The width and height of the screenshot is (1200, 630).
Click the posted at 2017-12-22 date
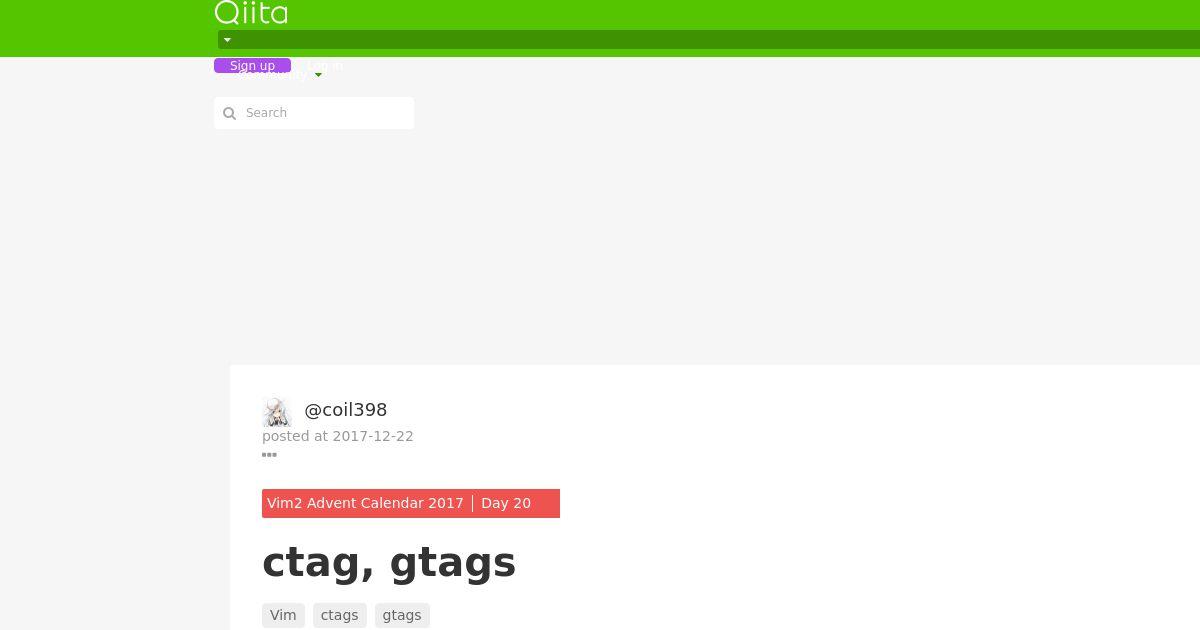338,436
